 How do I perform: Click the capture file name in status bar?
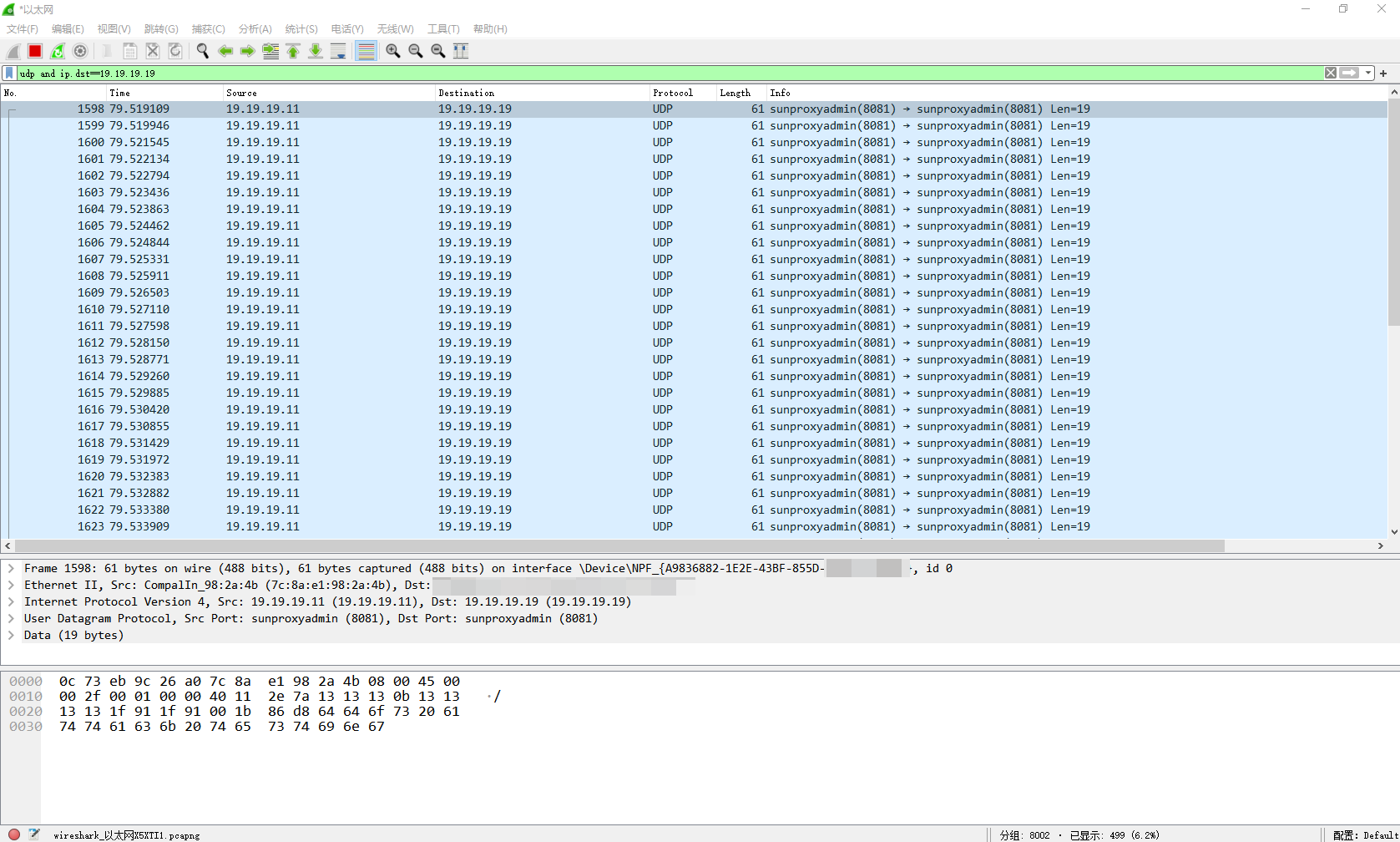[127, 834]
